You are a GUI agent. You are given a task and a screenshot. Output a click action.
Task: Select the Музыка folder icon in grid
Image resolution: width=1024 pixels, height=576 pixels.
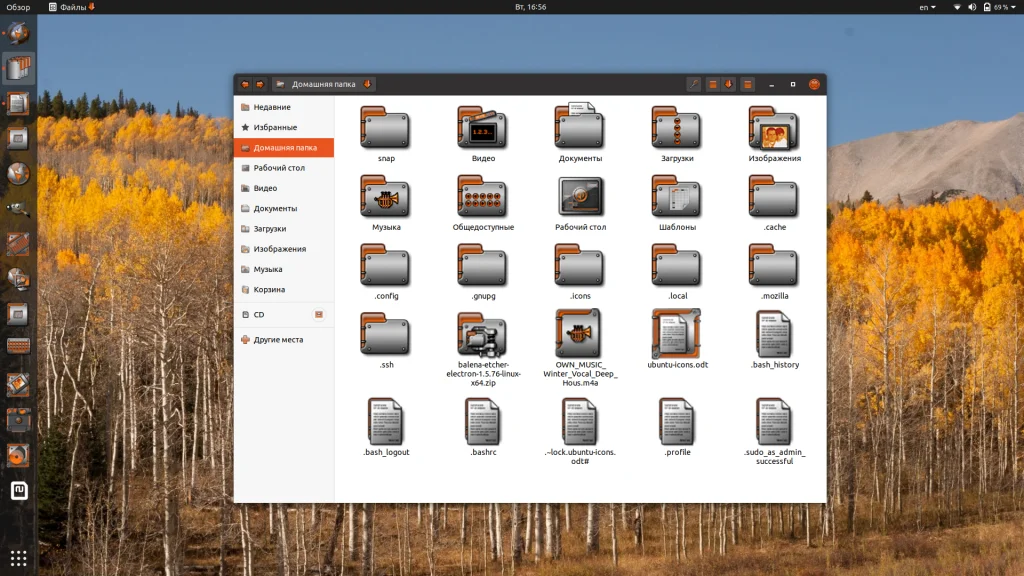coord(386,198)
